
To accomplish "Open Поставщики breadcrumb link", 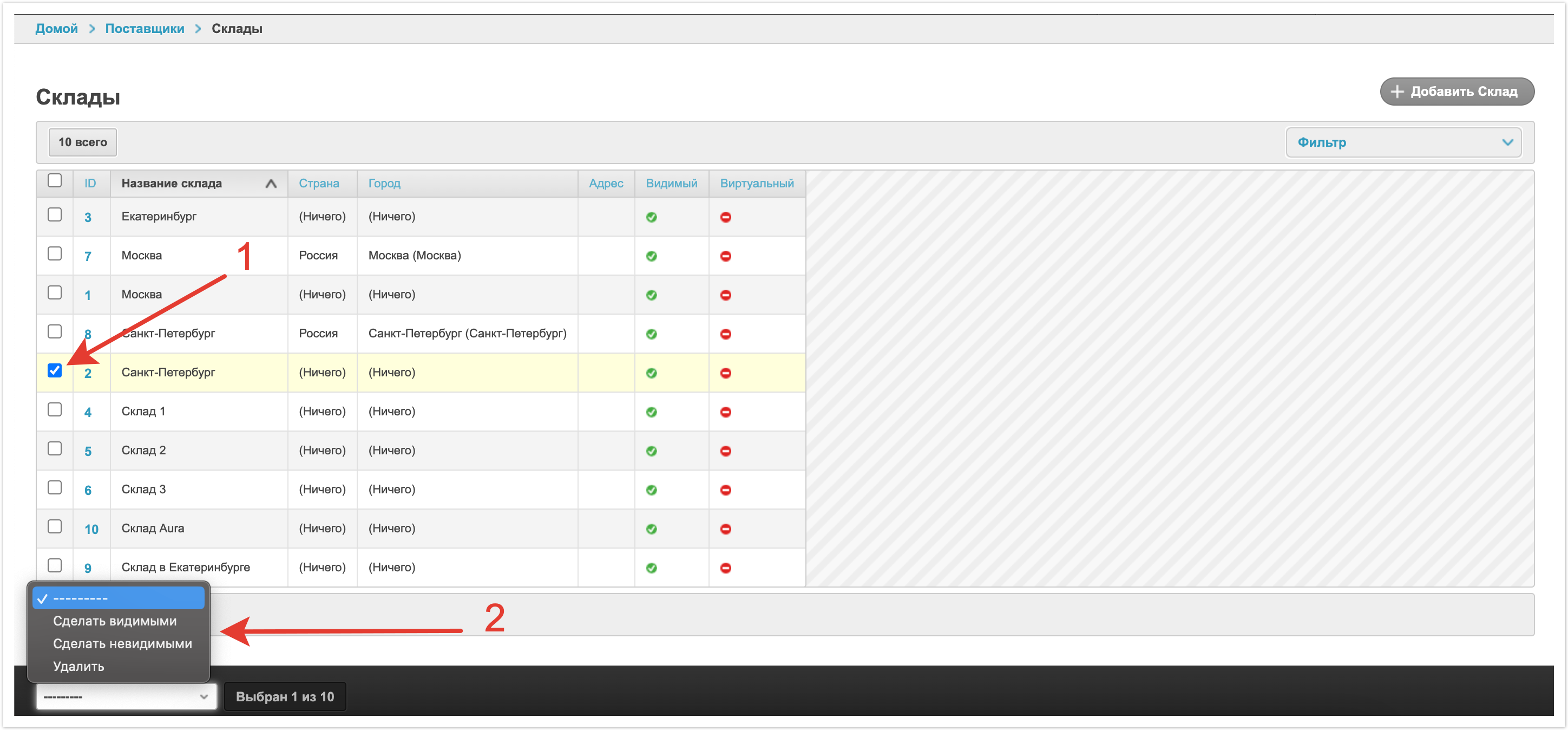I will (145, 29).
